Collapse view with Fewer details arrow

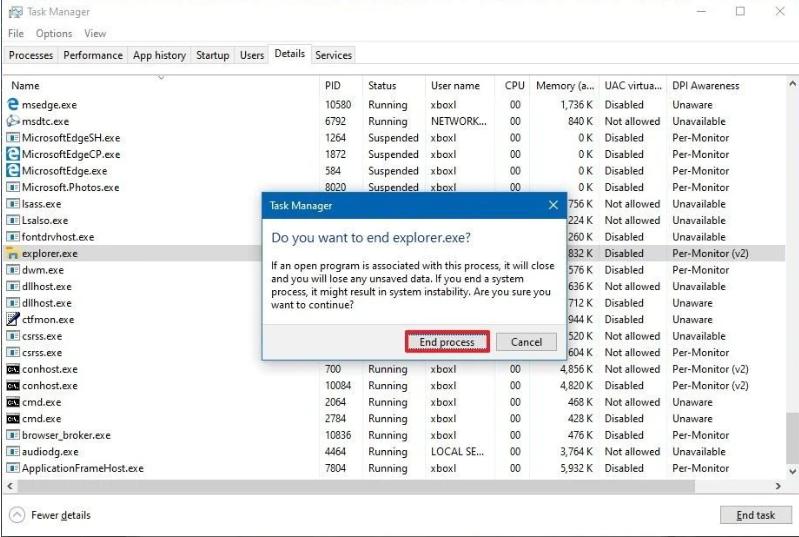(17, 515)
